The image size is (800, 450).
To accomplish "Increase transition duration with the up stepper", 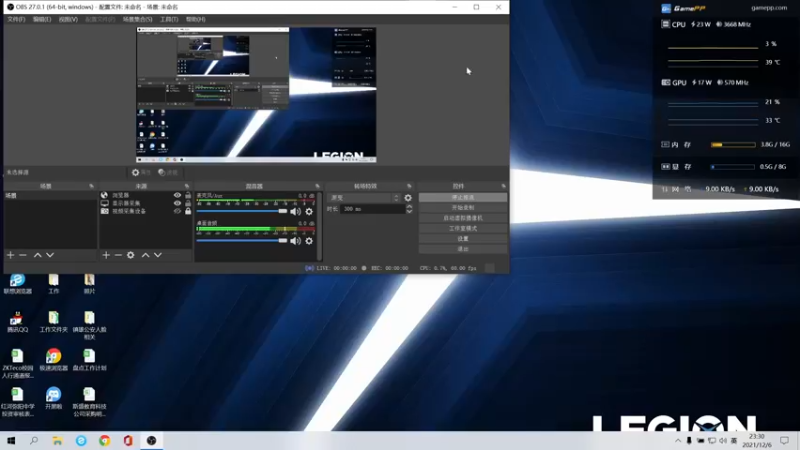I will 409,207.
